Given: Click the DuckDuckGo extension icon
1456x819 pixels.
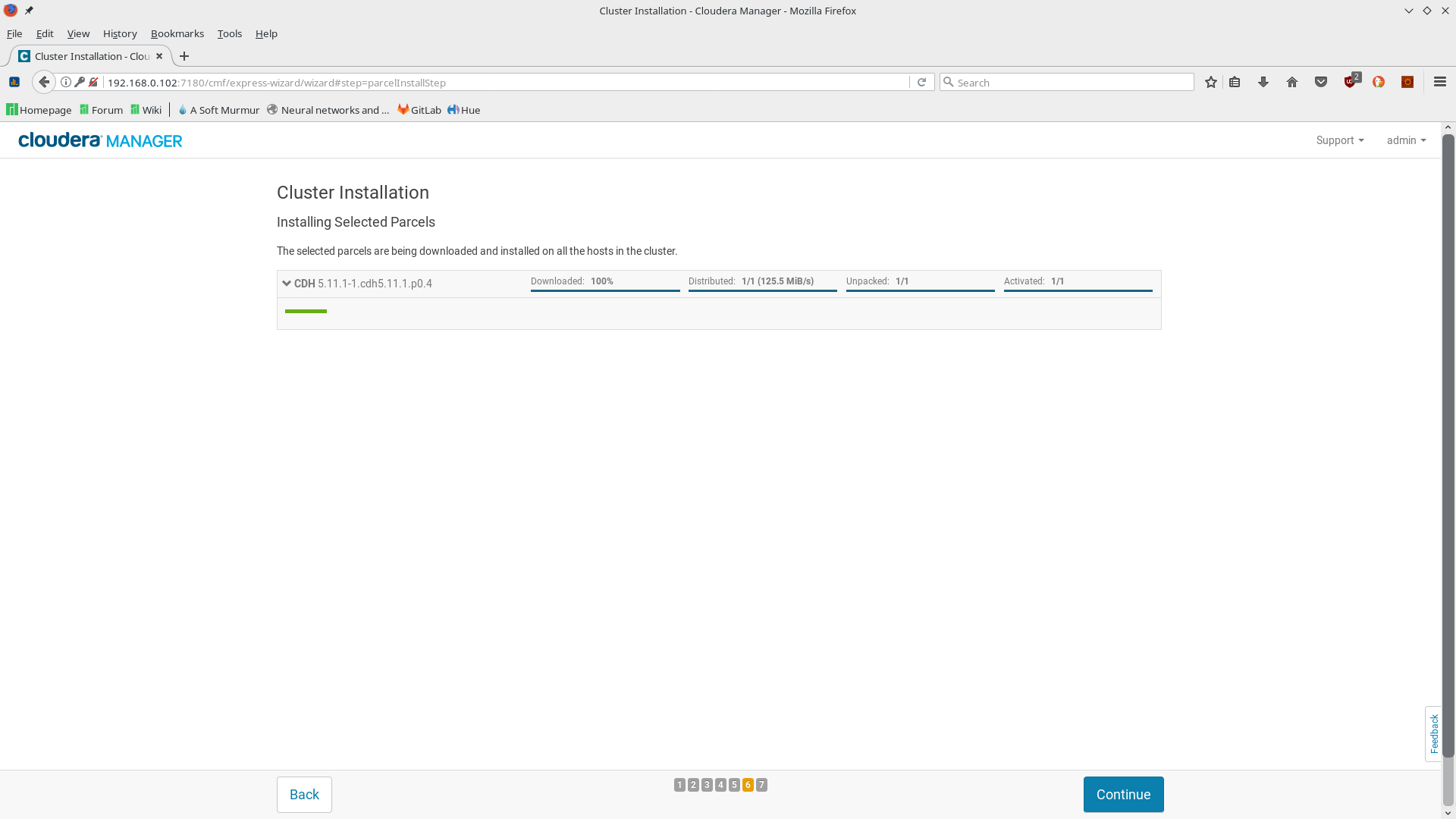Looking at the screenshot, I should tap(1379, 83).
